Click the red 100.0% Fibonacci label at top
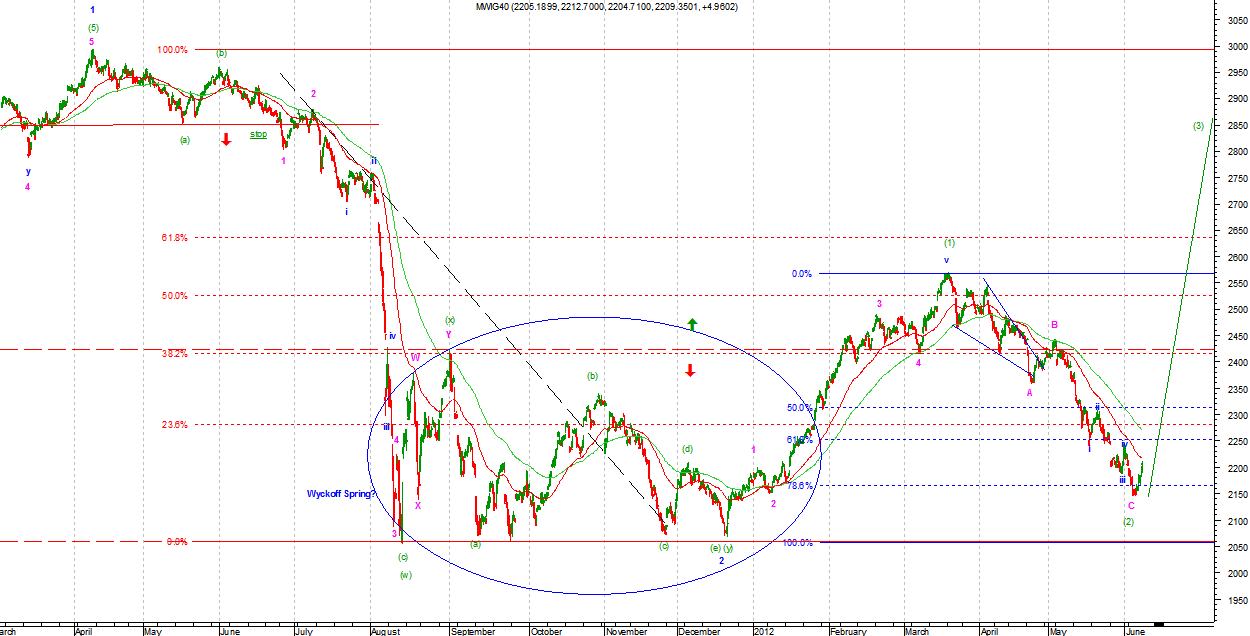This screenshot has height=636, width=1250. tap(174, 49)
